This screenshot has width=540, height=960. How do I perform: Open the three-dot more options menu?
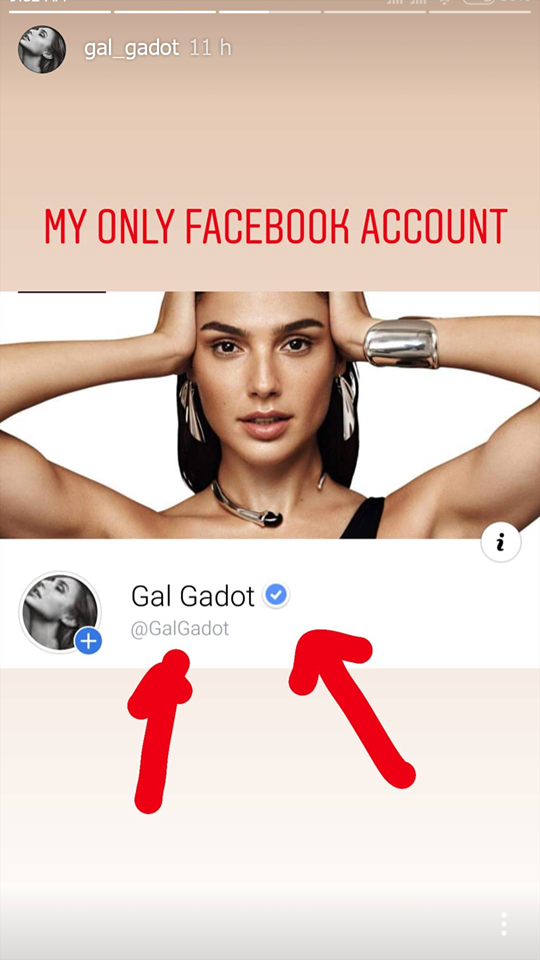tap(503, 923)
